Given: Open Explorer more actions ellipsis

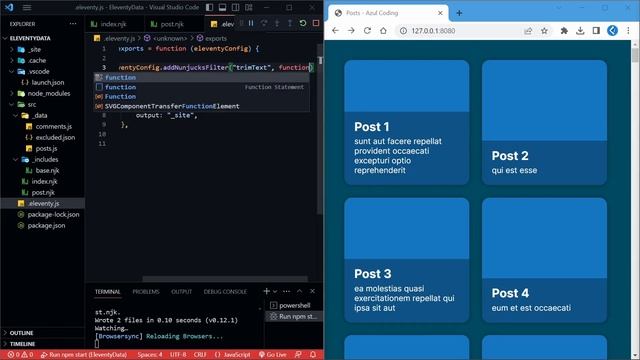Looking at the screenshot, I should 73,24.
